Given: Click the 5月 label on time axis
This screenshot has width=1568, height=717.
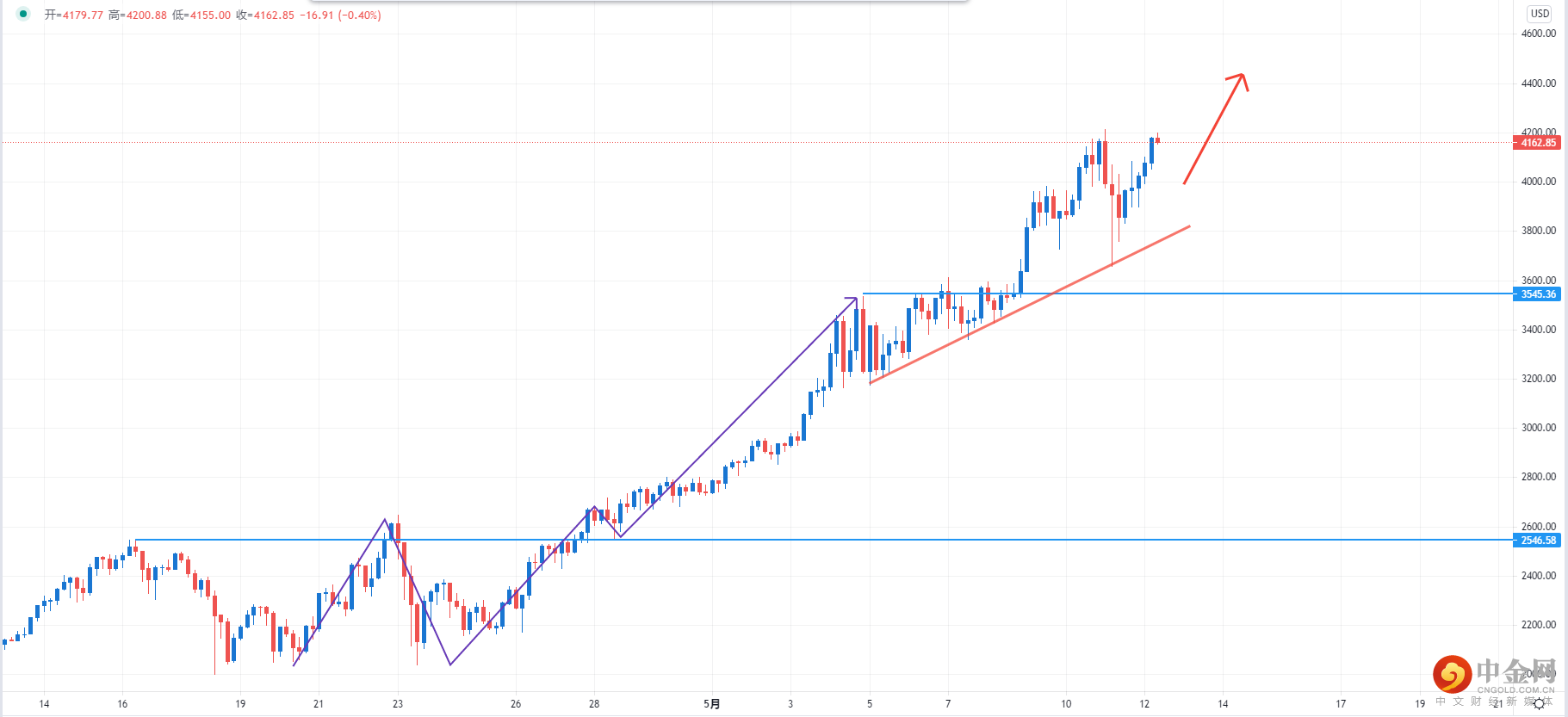Looking at the screenshot, I should tap(711, 704).
